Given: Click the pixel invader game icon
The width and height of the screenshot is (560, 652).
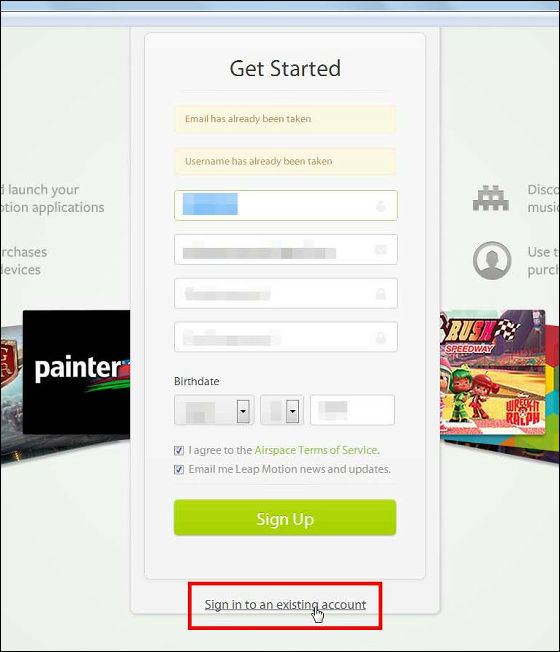Looking at the screenshot, I should 491,198.
